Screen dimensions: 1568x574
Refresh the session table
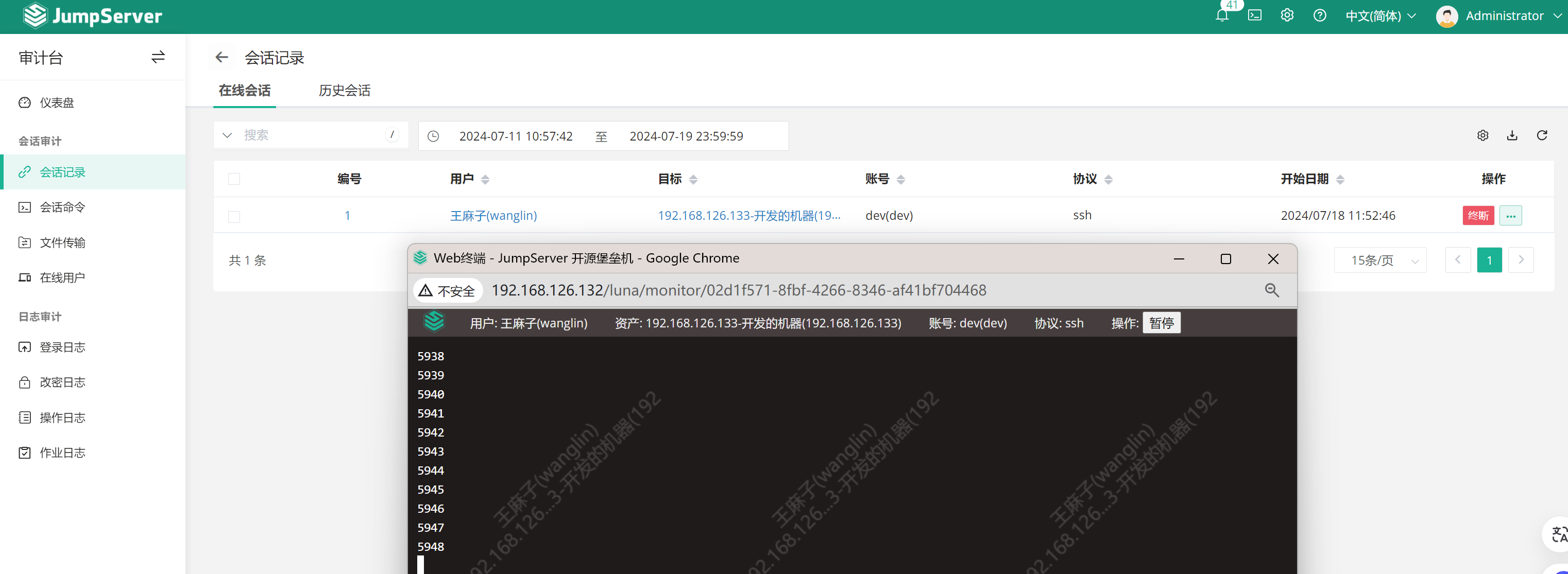[x=1542, y=135]
